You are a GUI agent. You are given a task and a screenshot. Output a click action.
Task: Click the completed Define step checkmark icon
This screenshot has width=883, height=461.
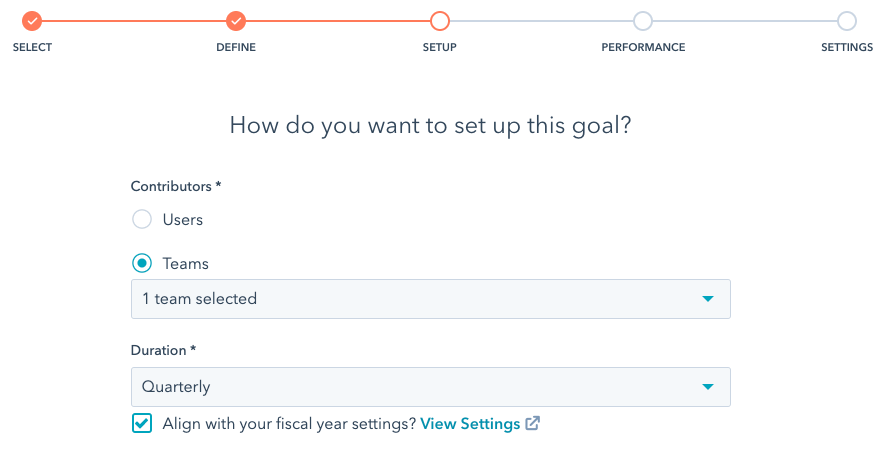click(236, 21)
